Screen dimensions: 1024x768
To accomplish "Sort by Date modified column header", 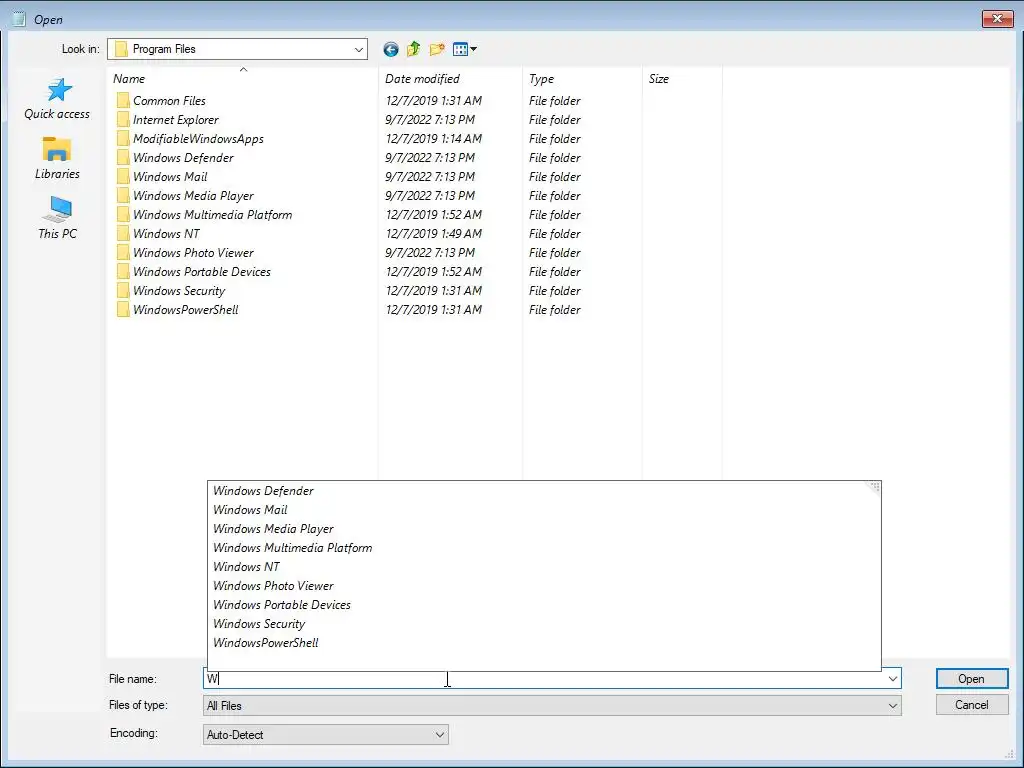I will 451,79.
